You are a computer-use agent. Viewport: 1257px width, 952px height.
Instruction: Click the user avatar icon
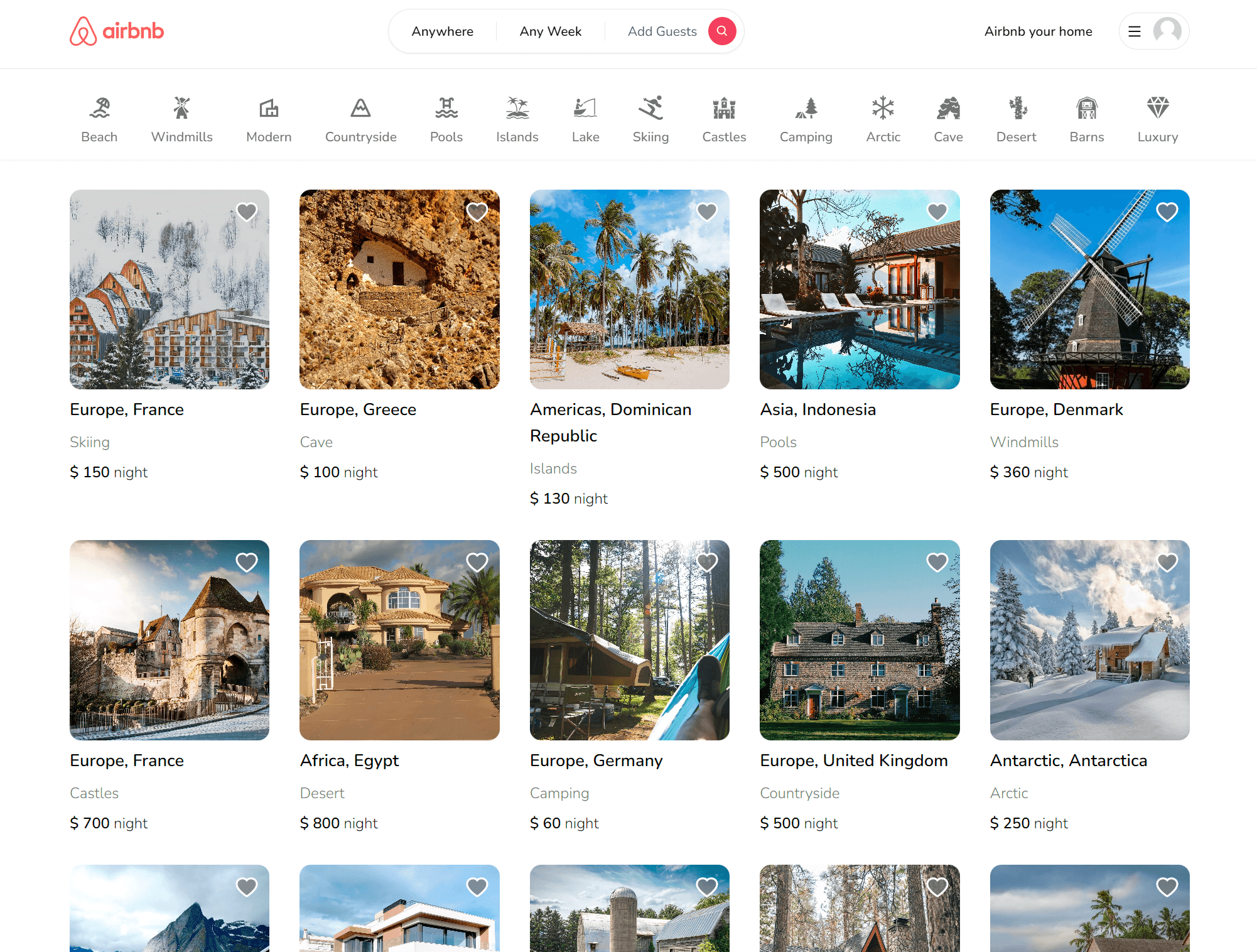(1166, 31)
